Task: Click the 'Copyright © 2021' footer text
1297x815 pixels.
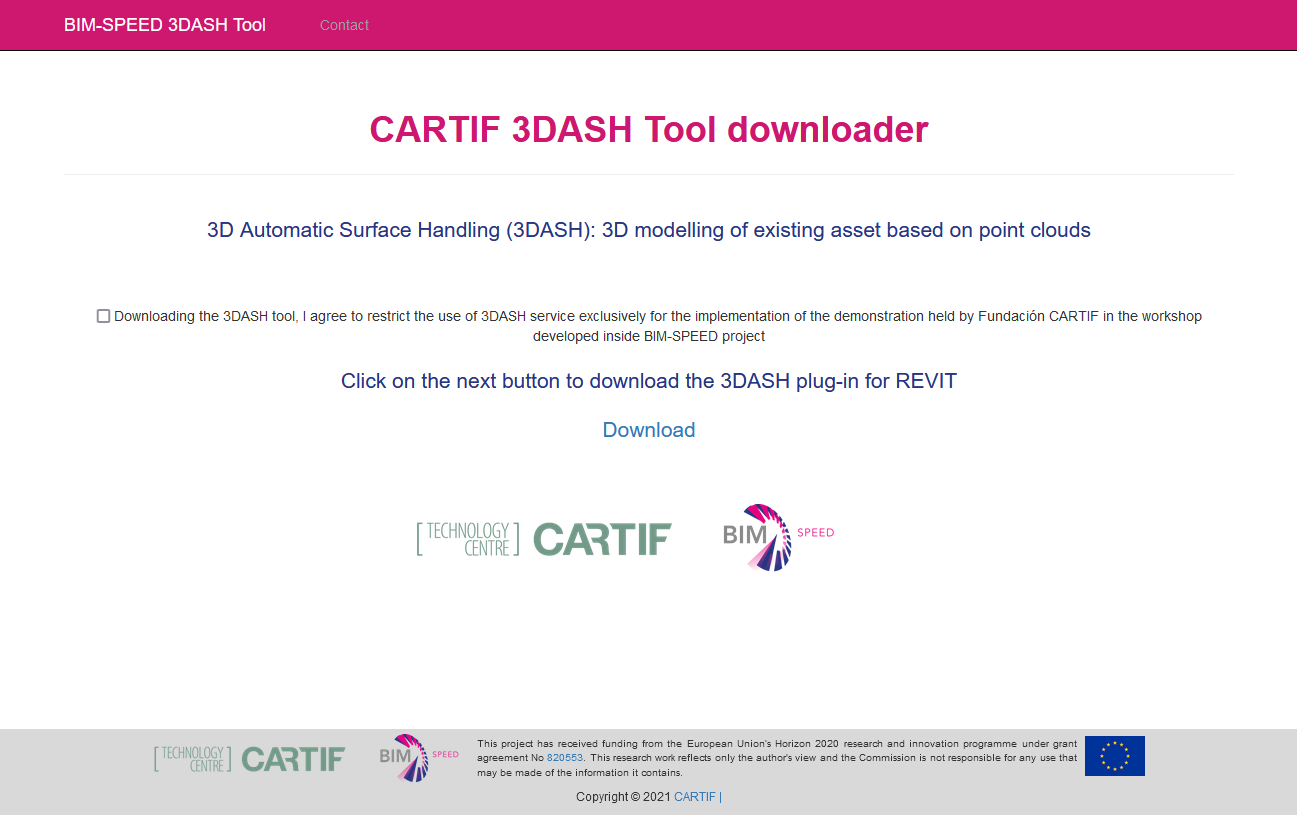Action: click(x=623, y=797)
